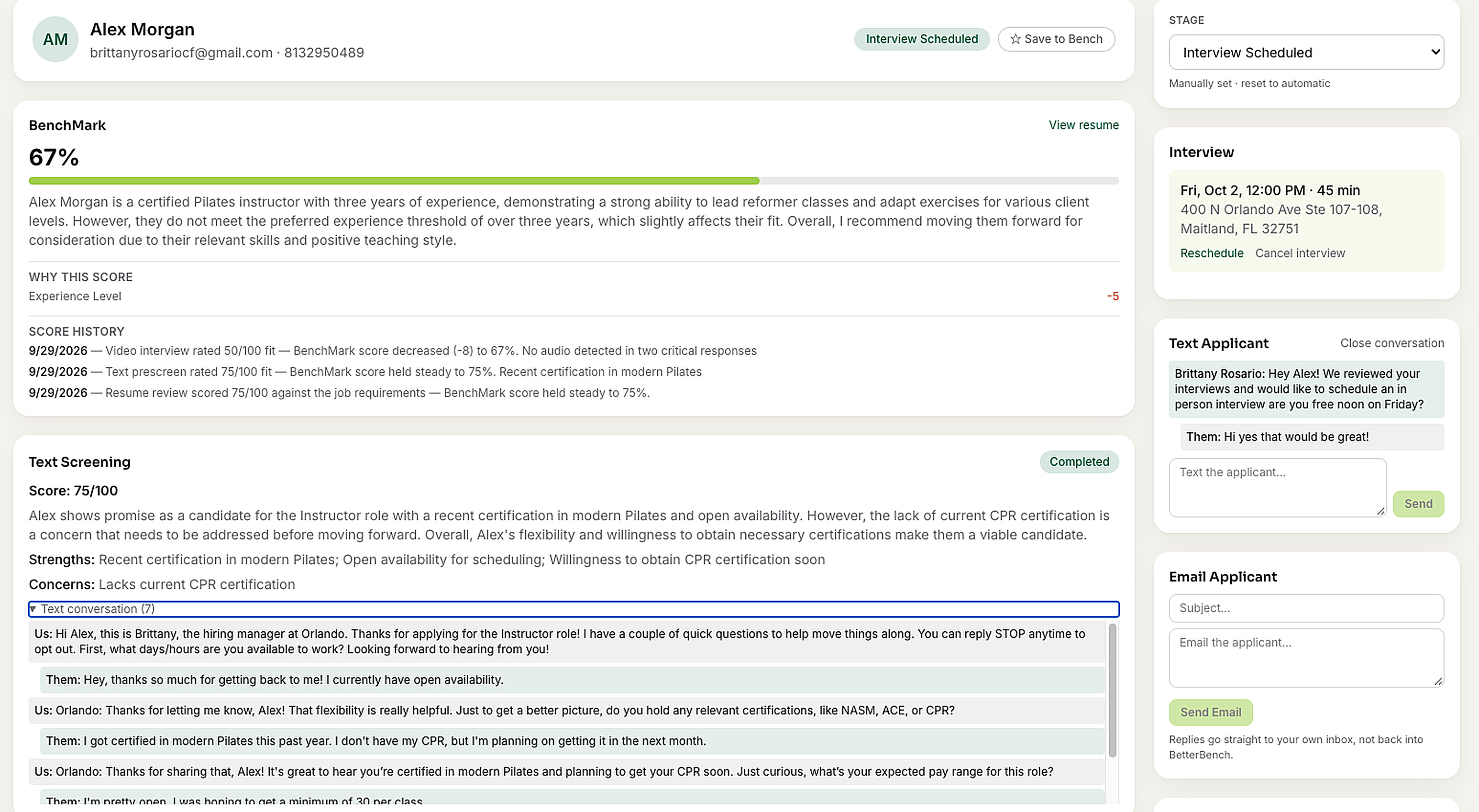Image resolution: width=1479 pixels, height=812 pixels.
Task: Click the Concerns: Lacks current CPR certification line
Action: pyautogui.click(x=162, y=584)
